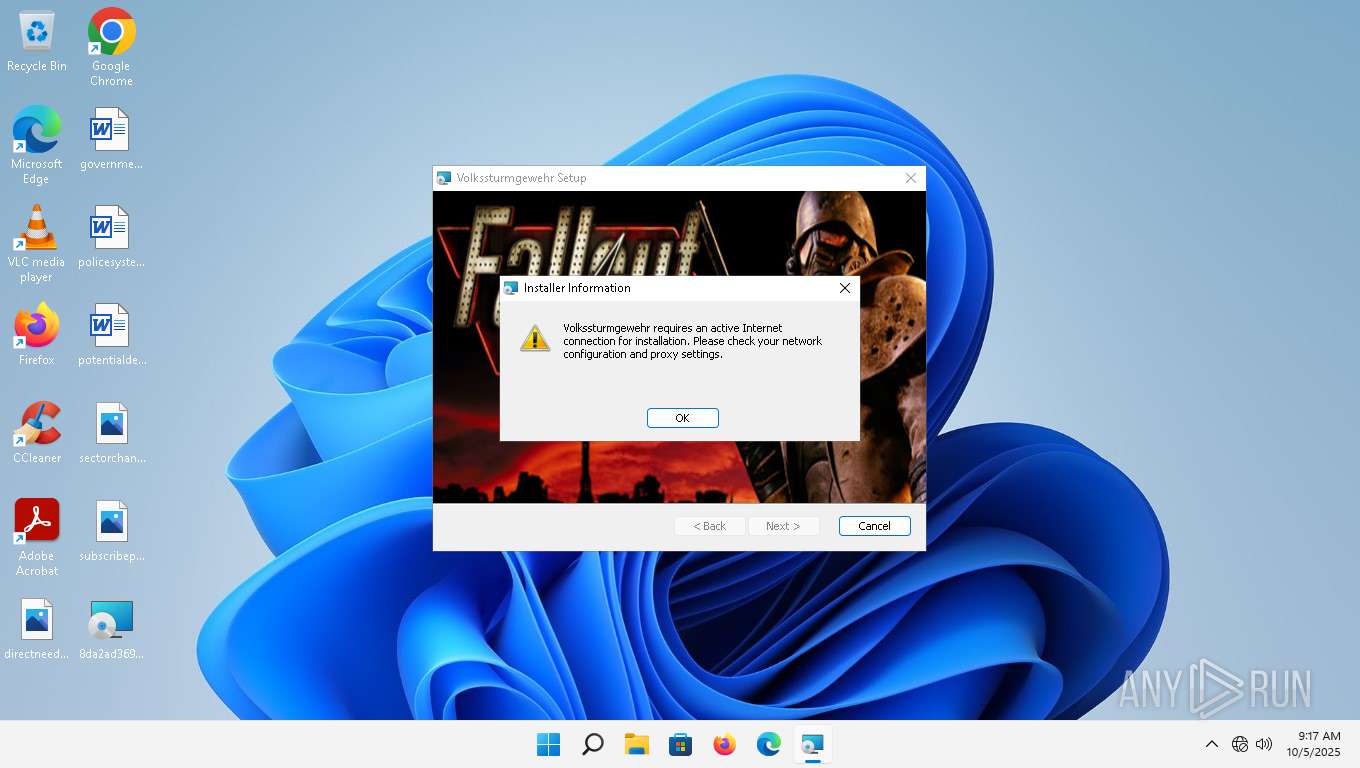
Task: Select the Adobe Acrobat desktop shortcut
Action: (37, 537)
